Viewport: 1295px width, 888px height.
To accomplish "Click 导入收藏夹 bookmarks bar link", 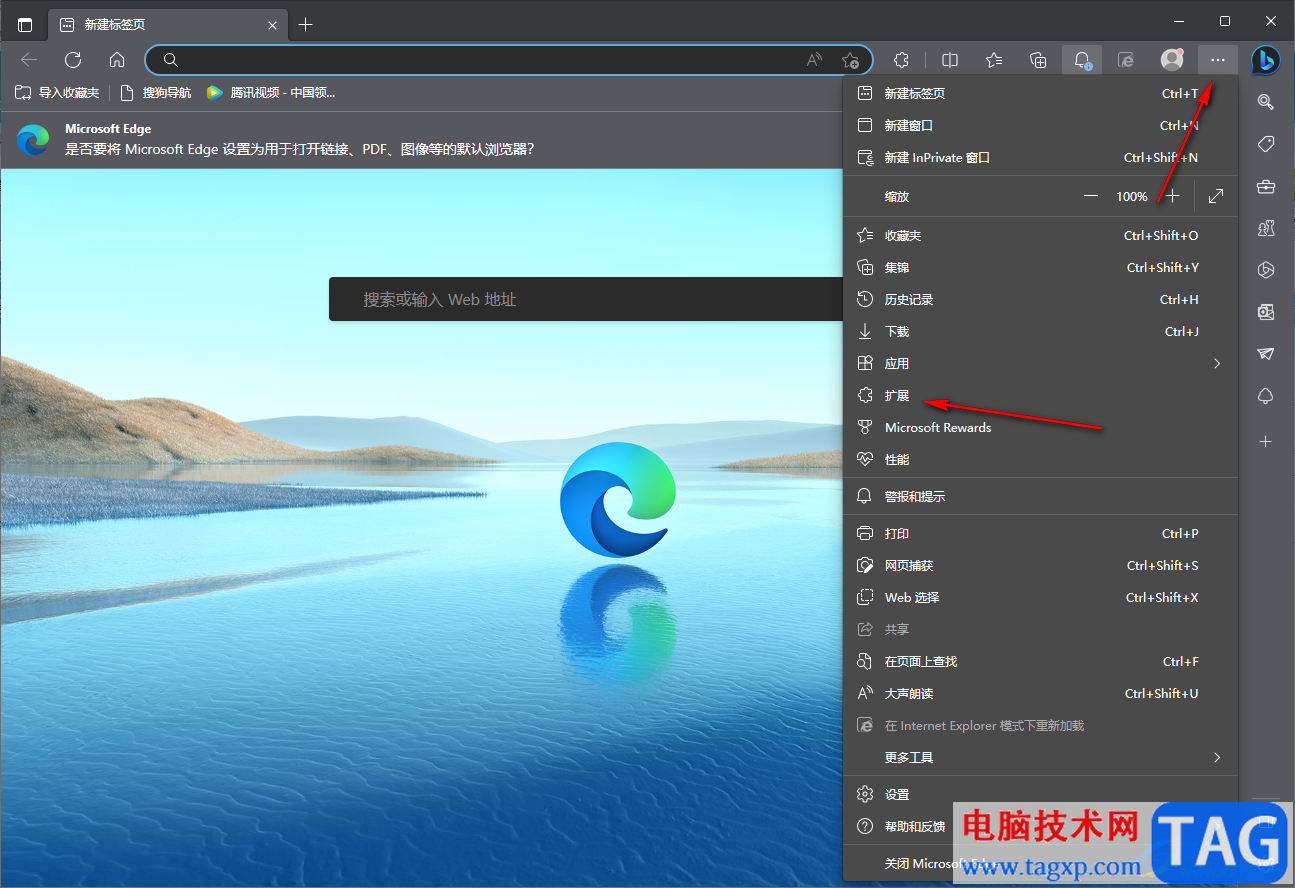I will [57, 92].
